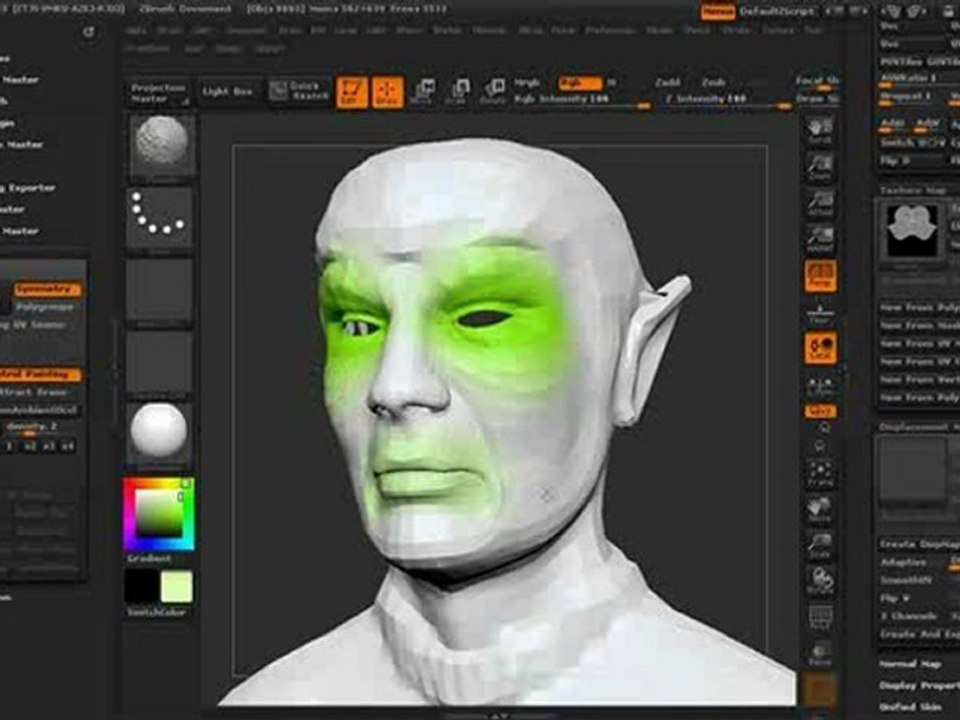Image resolution: width=960 pixels, height=720 pixels.
Task: Toggle Transp transparency icon
Action: 820,654
